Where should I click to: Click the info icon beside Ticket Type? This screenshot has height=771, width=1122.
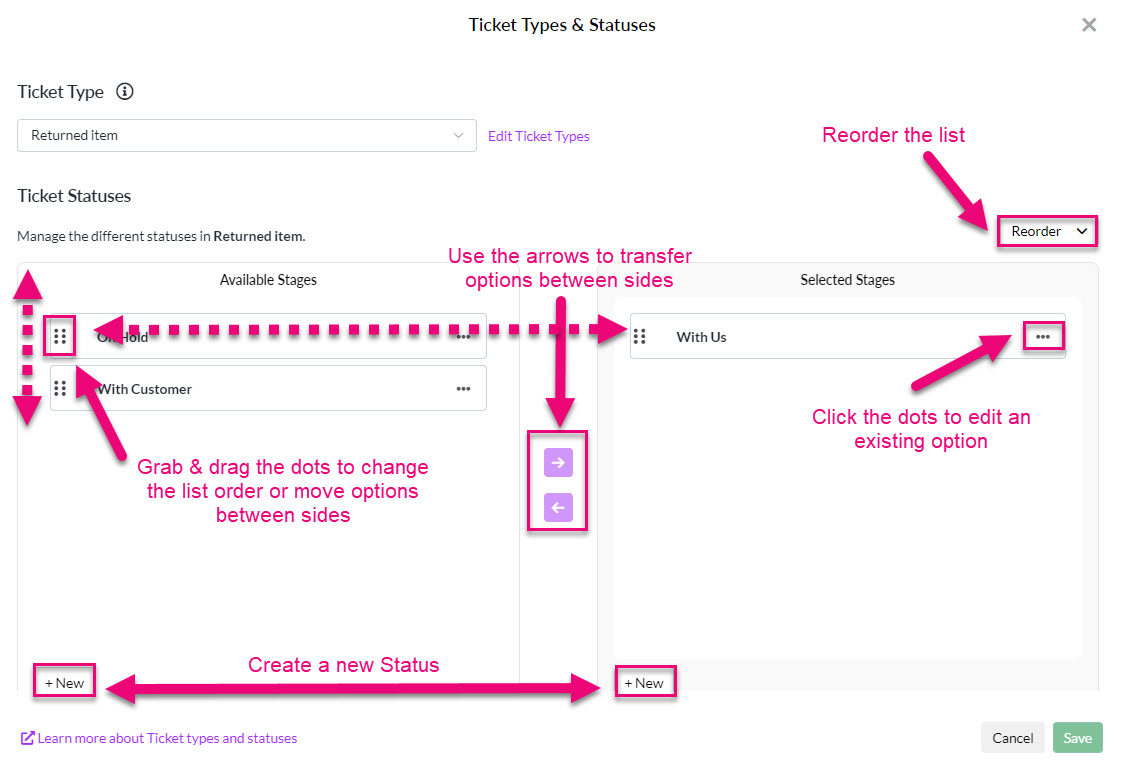tap(125, 92)
